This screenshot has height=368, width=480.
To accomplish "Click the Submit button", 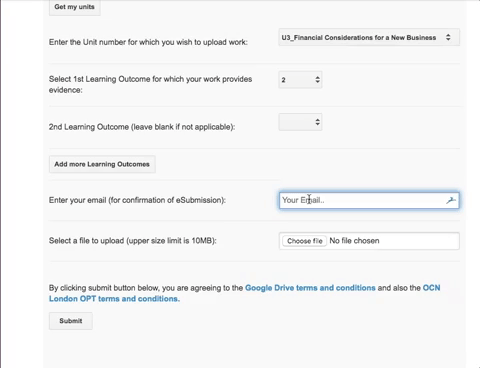I will pos(71,321).
